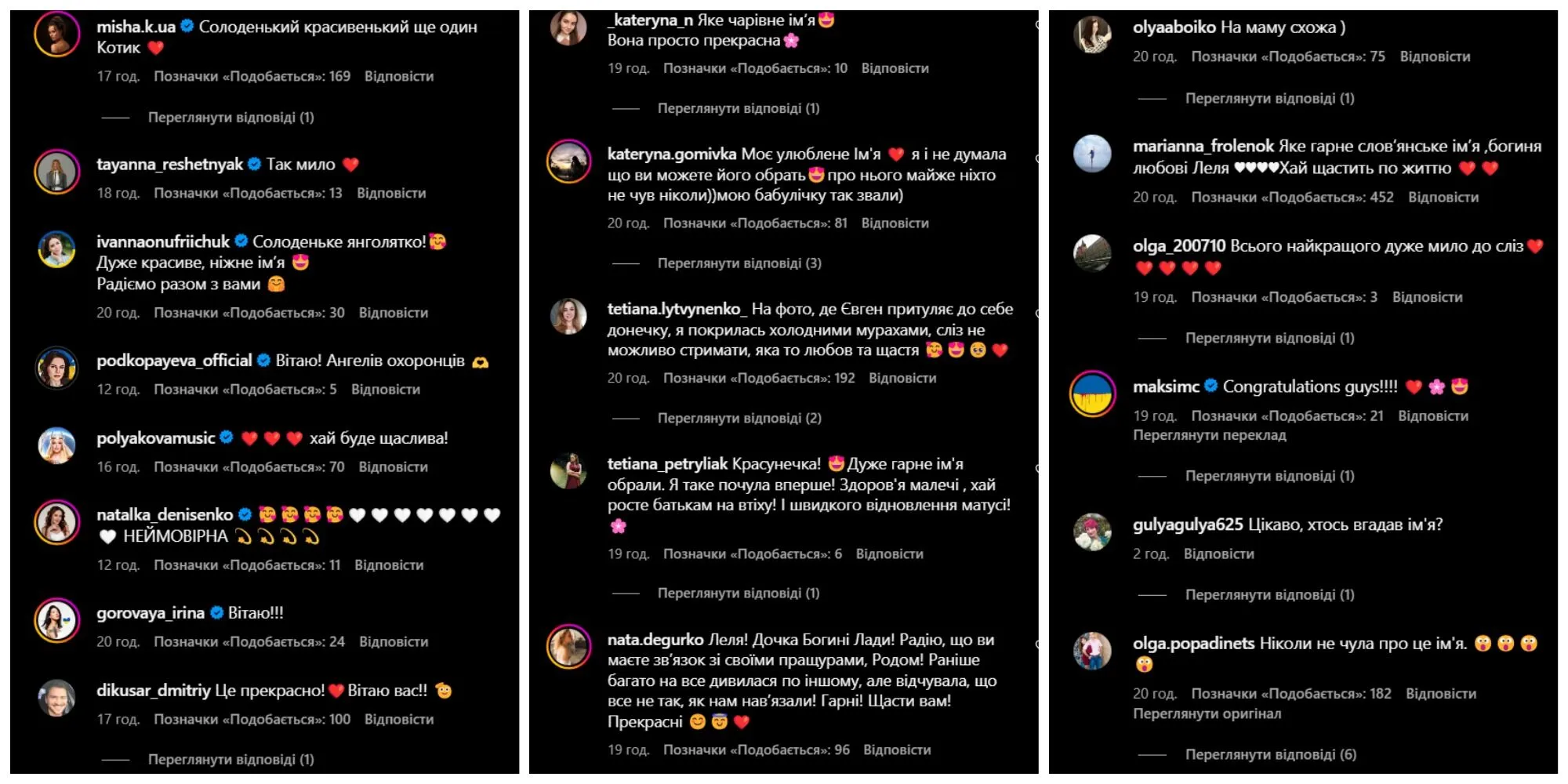Click verified badge next to ivannaonufriichuk
Image resolution: width=1568 pixels, height=784 pixels.
[241, 241]
